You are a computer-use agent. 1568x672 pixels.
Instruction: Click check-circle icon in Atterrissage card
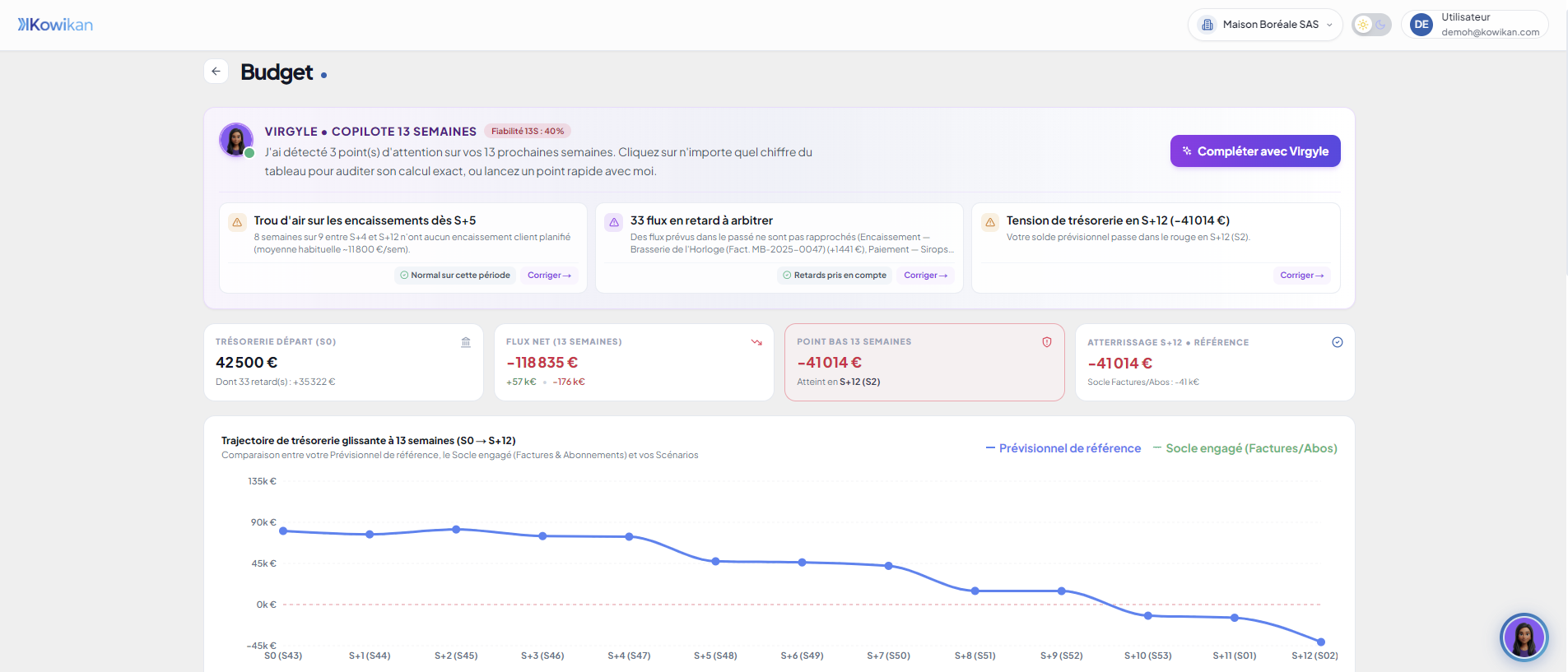(x=1338, y=342)
